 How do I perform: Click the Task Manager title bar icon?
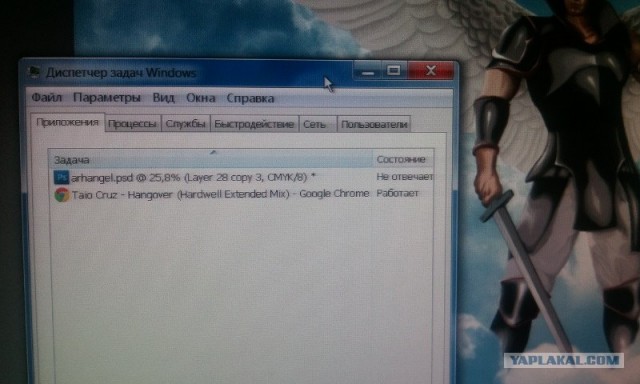[34, 72]
